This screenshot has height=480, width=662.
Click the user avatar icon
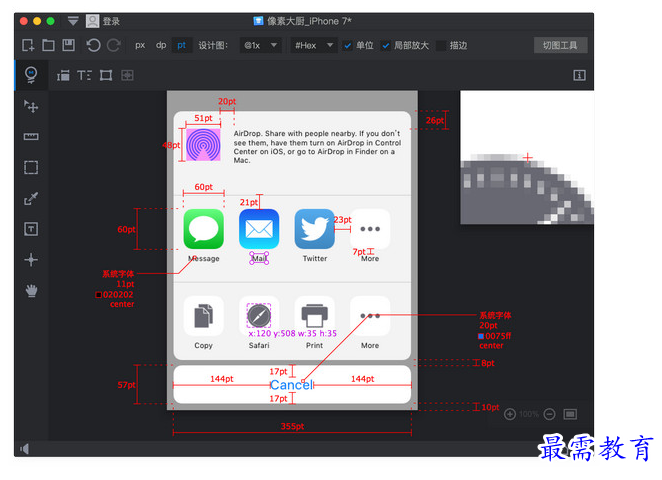[92, 21]
